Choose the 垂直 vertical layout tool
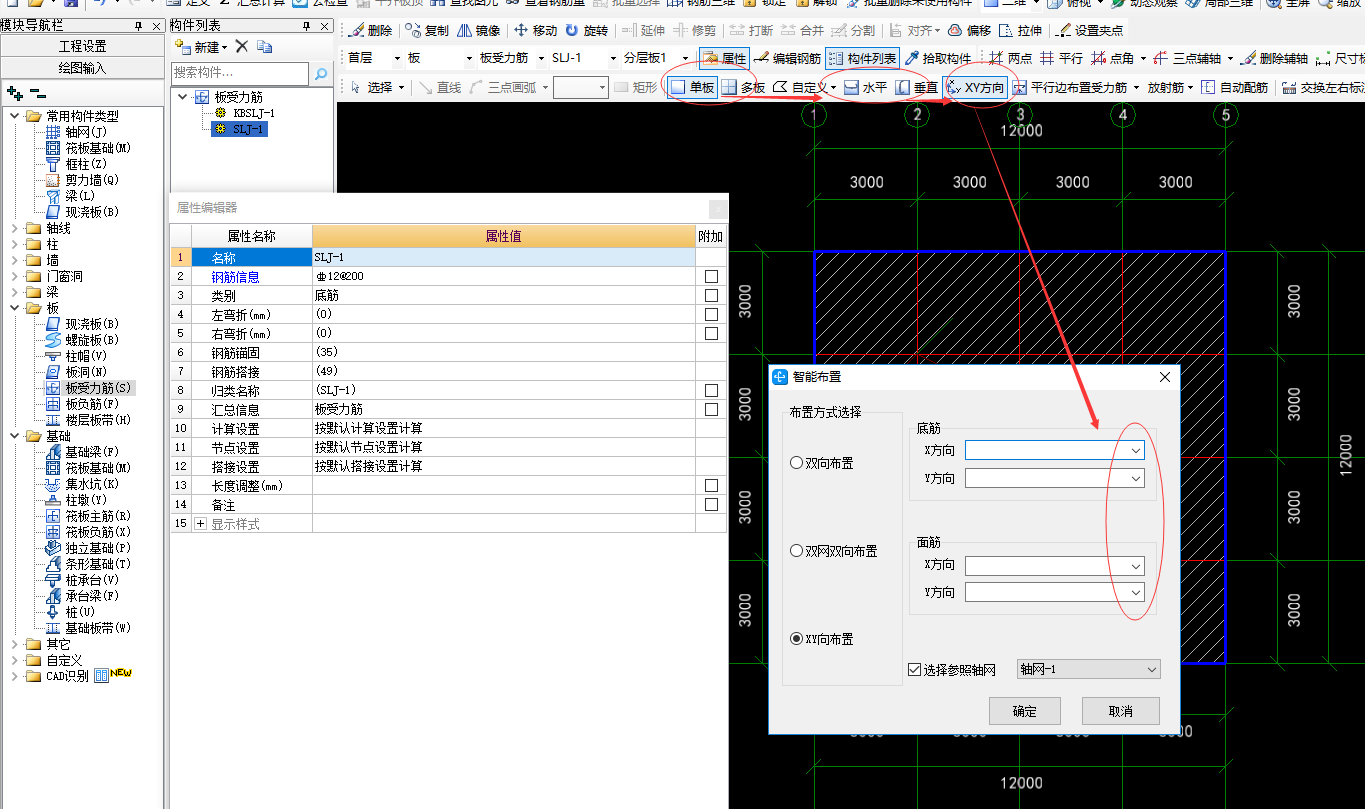 click(917, 88)
